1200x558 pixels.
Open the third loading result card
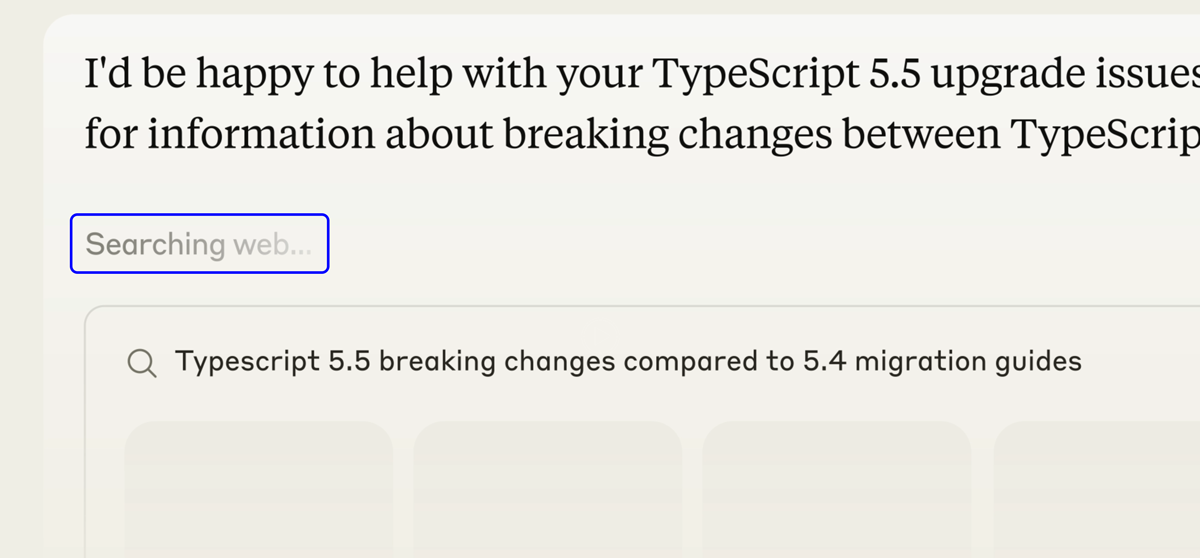837,489
